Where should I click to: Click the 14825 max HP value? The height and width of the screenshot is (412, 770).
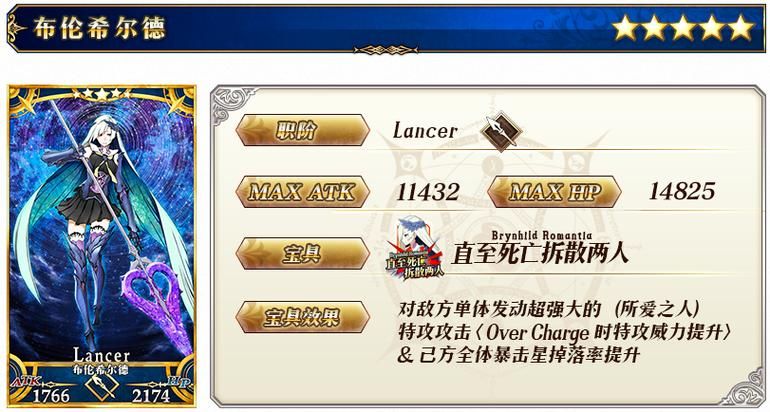point(682,191)
